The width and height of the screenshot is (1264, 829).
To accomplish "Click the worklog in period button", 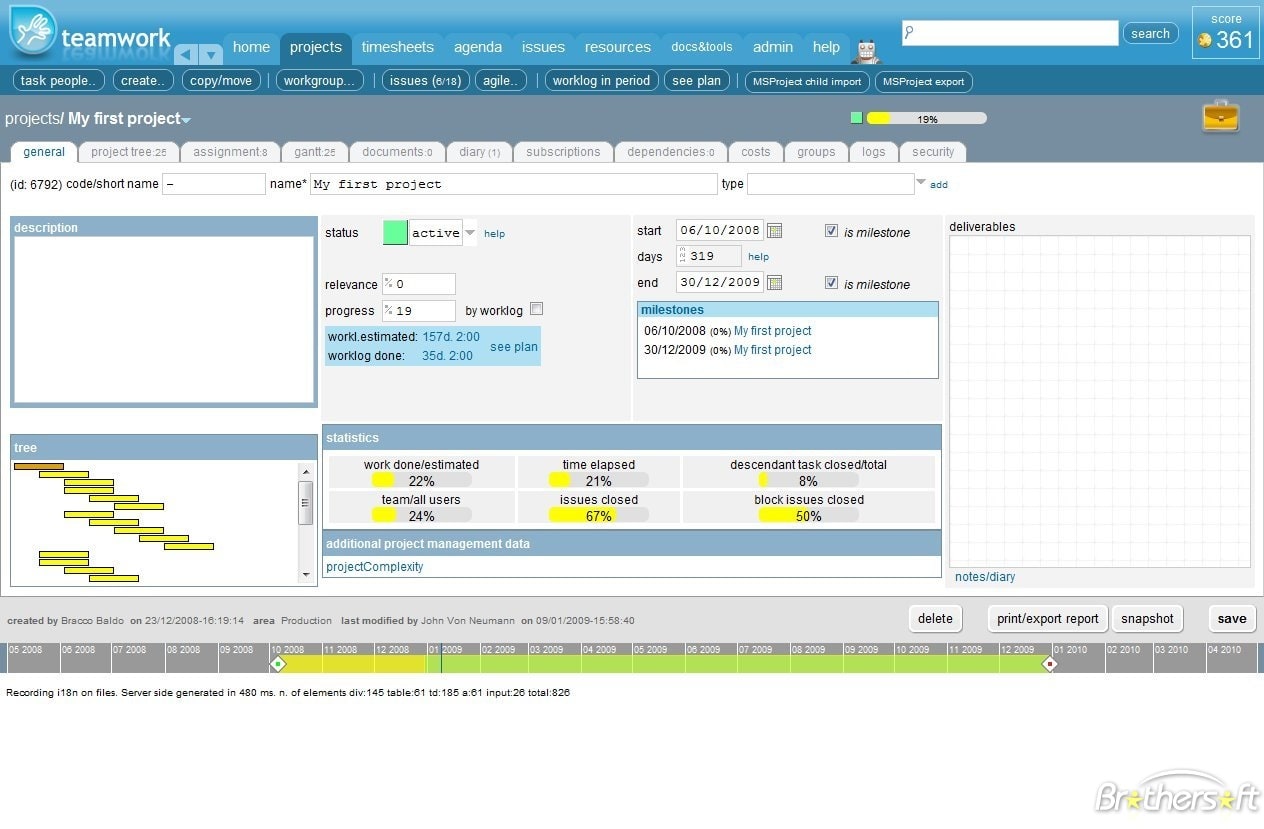I will click(601, 81).
